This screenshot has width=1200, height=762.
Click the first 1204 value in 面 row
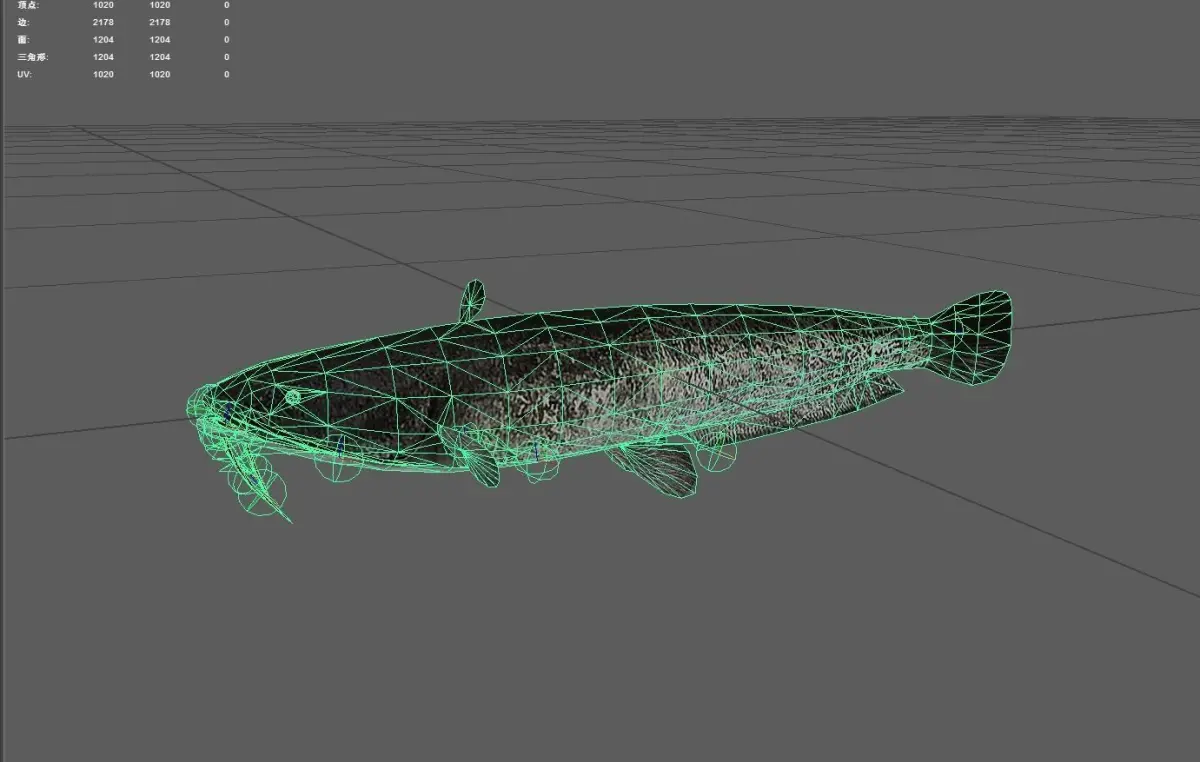tap(103, 40)
